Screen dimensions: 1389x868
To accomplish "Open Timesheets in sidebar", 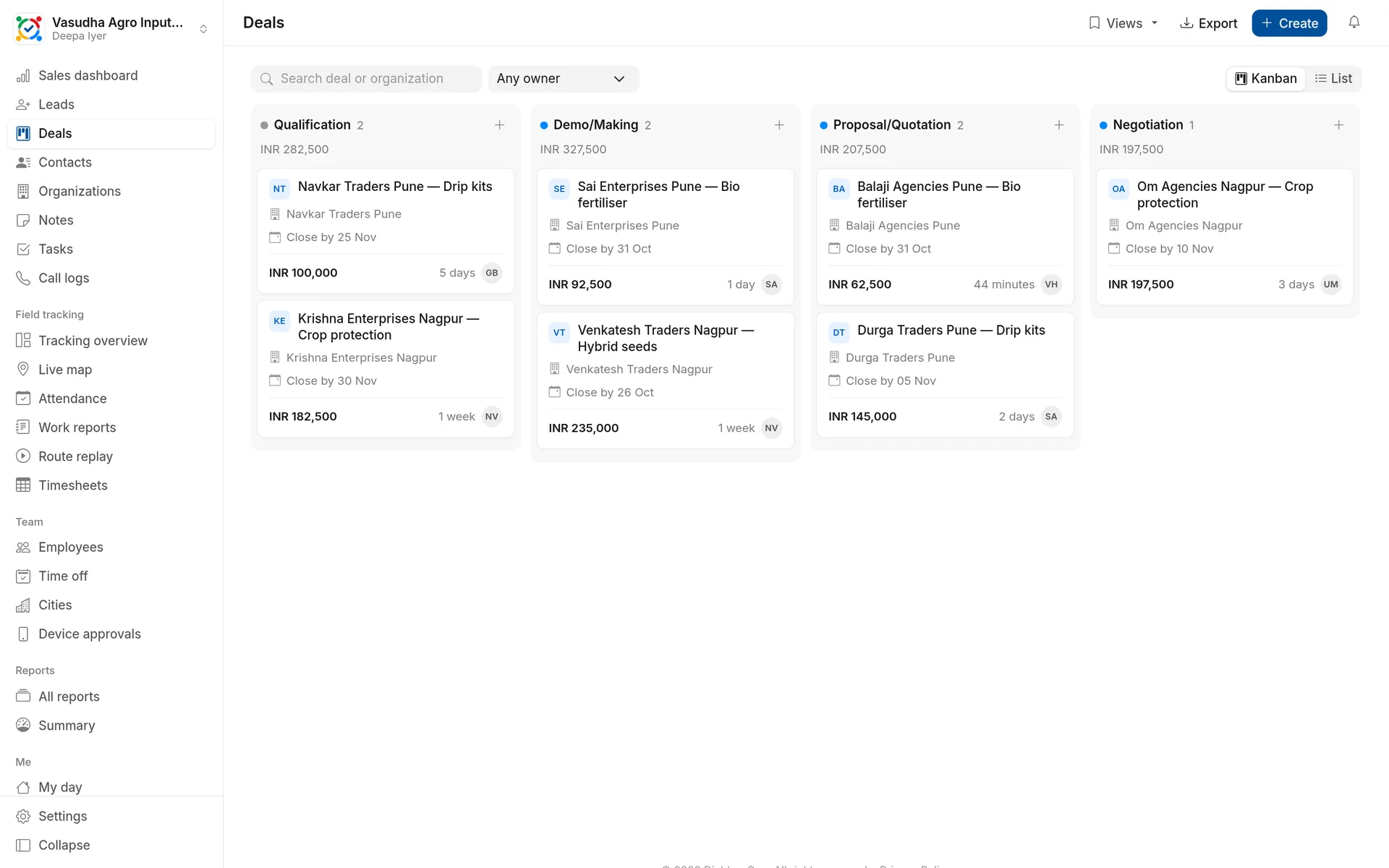I will pos(111,485).
